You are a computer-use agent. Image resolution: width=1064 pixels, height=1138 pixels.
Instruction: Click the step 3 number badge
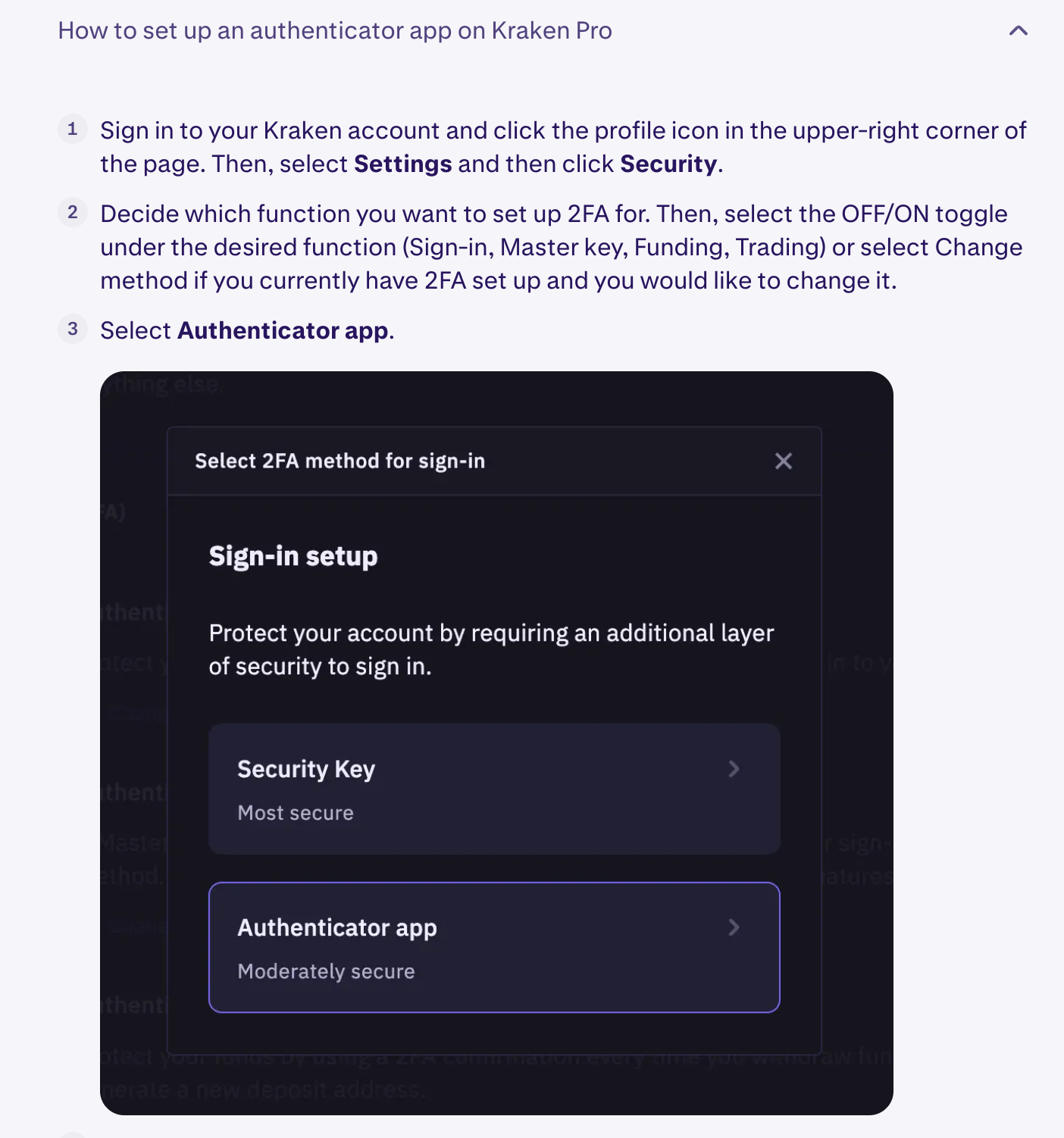point(73,329)
